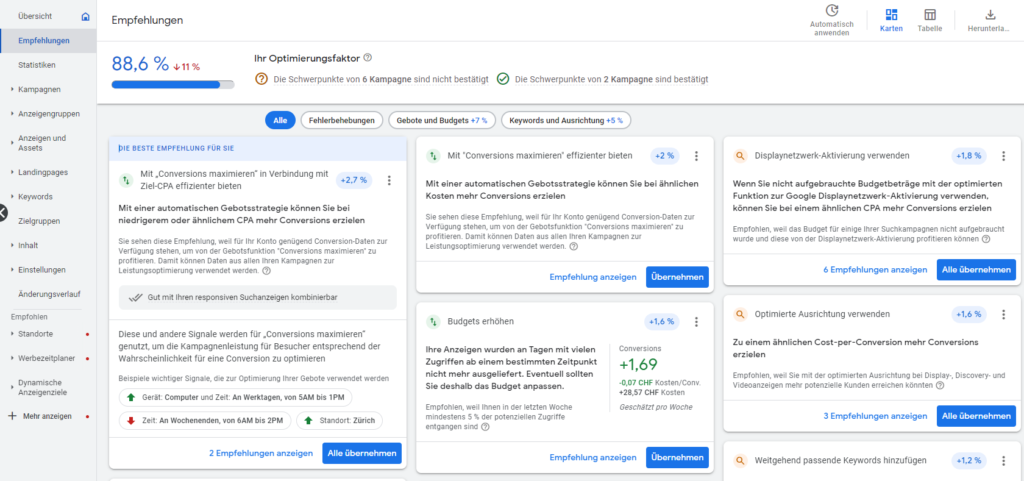Open Änderungsverlauf in the sidebar

click(x=50, y=294)
